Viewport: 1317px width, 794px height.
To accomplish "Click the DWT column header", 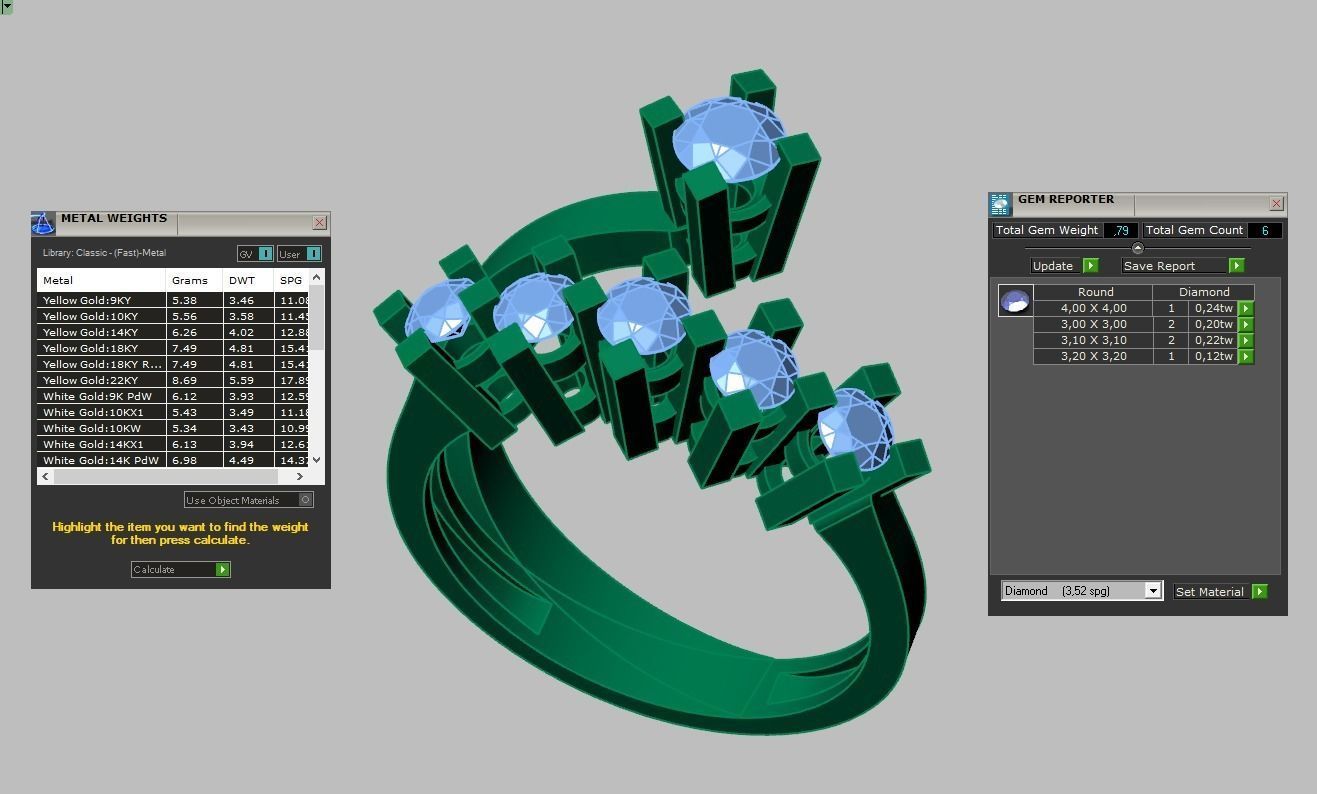I will tap(248, 280).
